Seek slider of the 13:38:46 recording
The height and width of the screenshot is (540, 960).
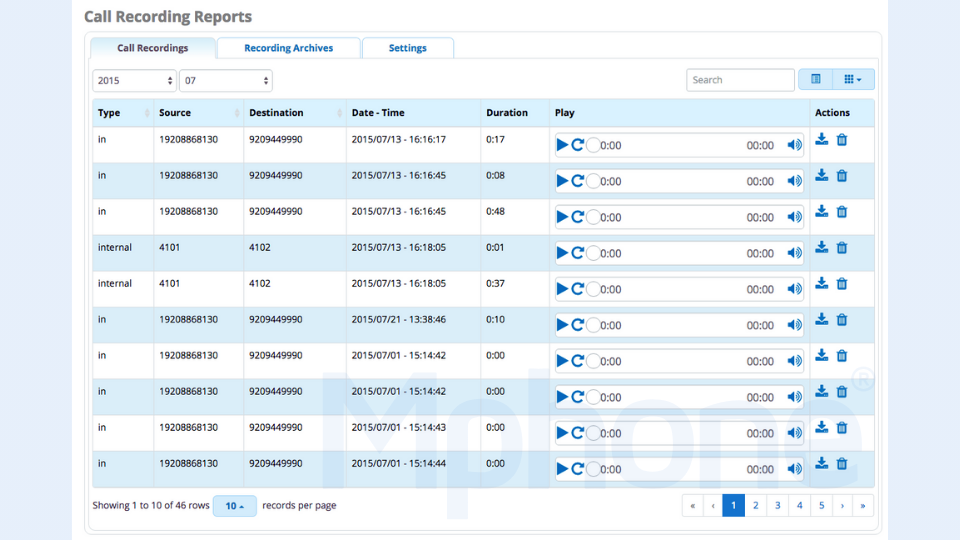593,325
